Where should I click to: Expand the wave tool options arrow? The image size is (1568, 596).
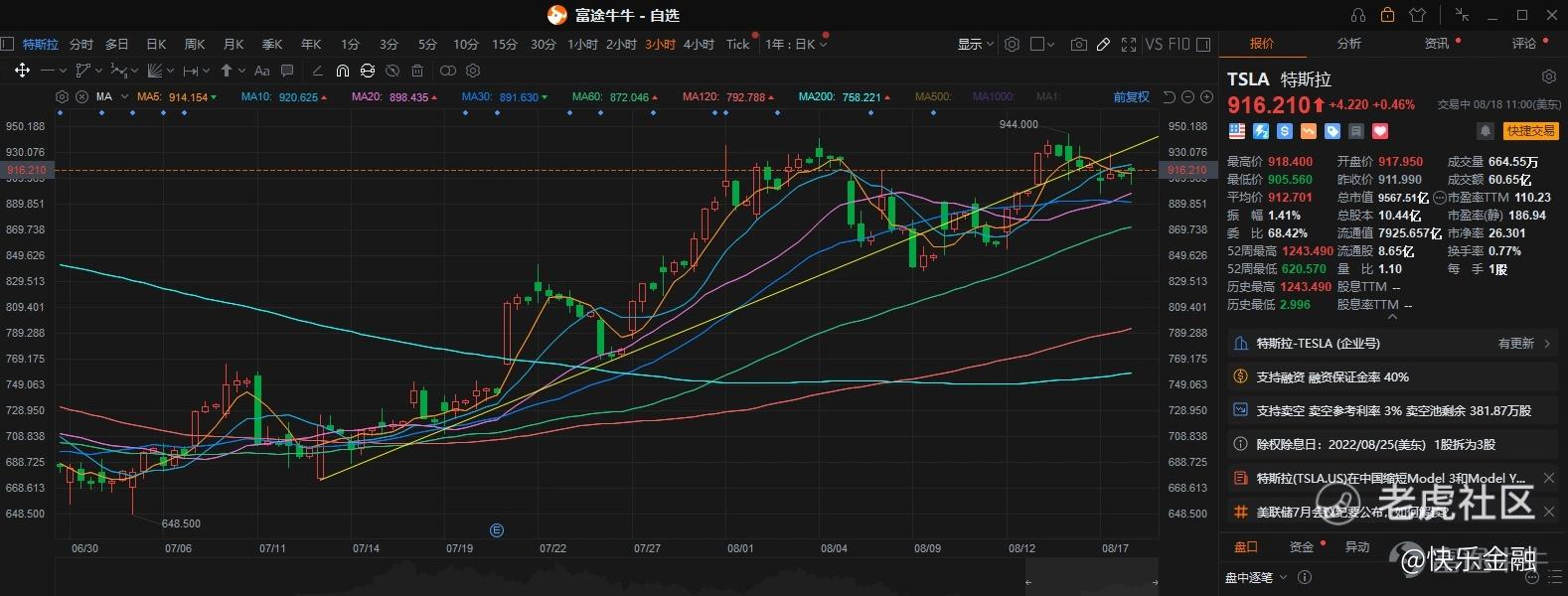coord(134,71)
